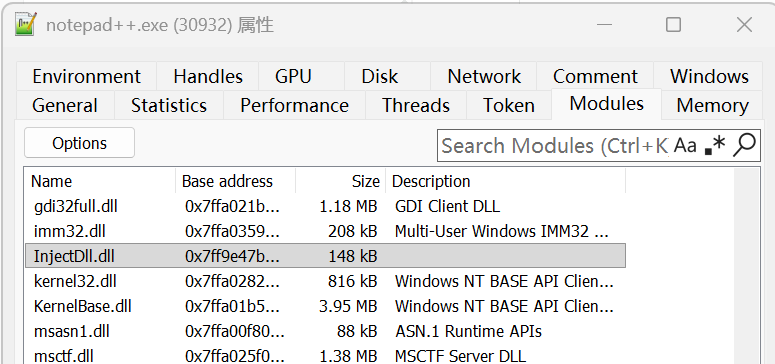Click the GDI Client DLL description
Viewport: 775px width, 364px height.
coord(447,206)
